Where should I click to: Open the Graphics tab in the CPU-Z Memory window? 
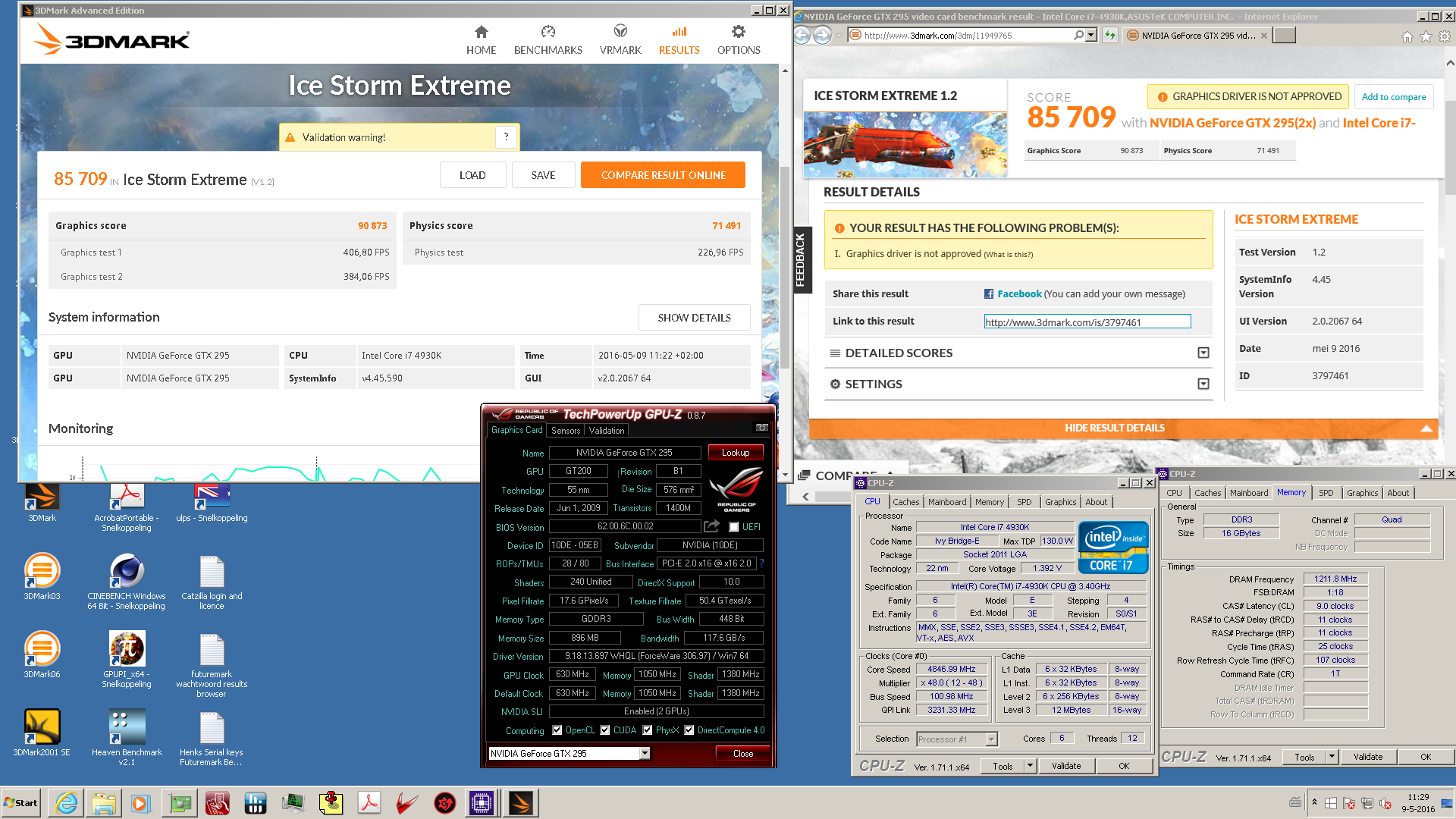coord(1362,493)
